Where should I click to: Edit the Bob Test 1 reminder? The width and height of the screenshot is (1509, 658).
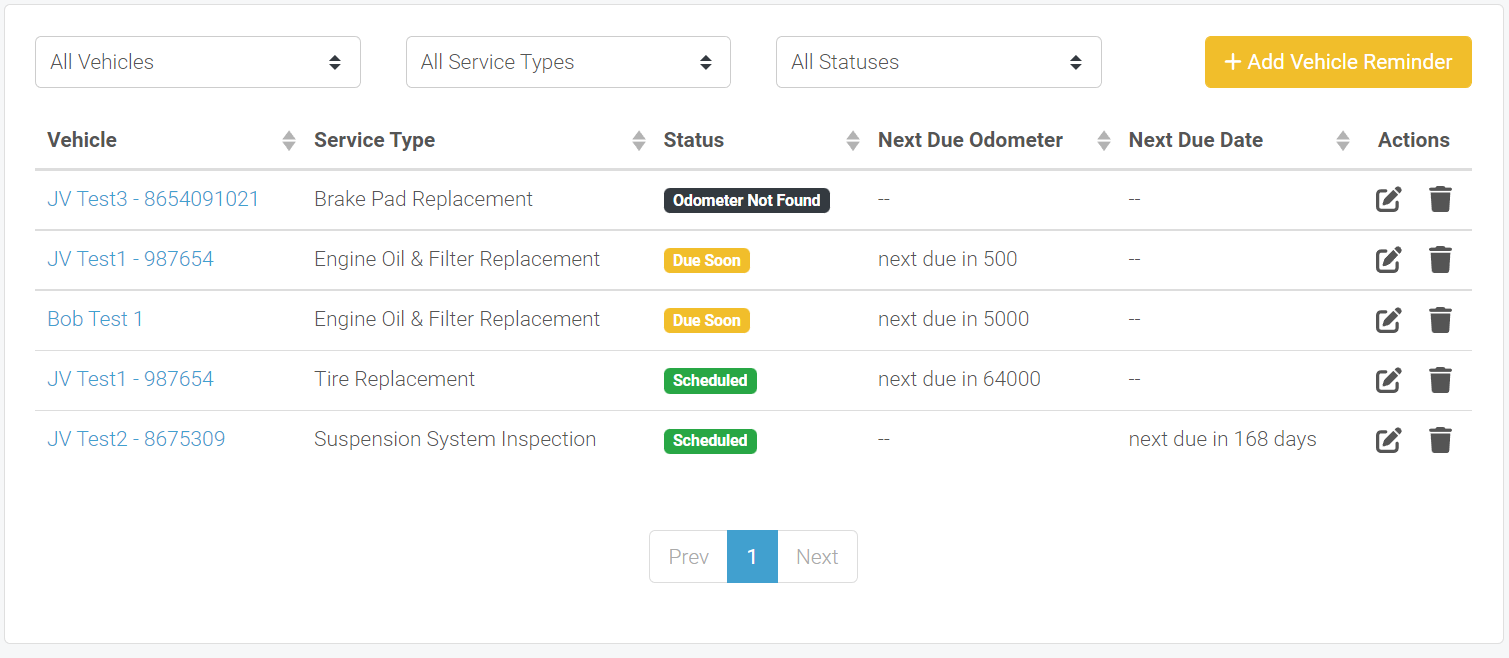[x=1388, y=320]
